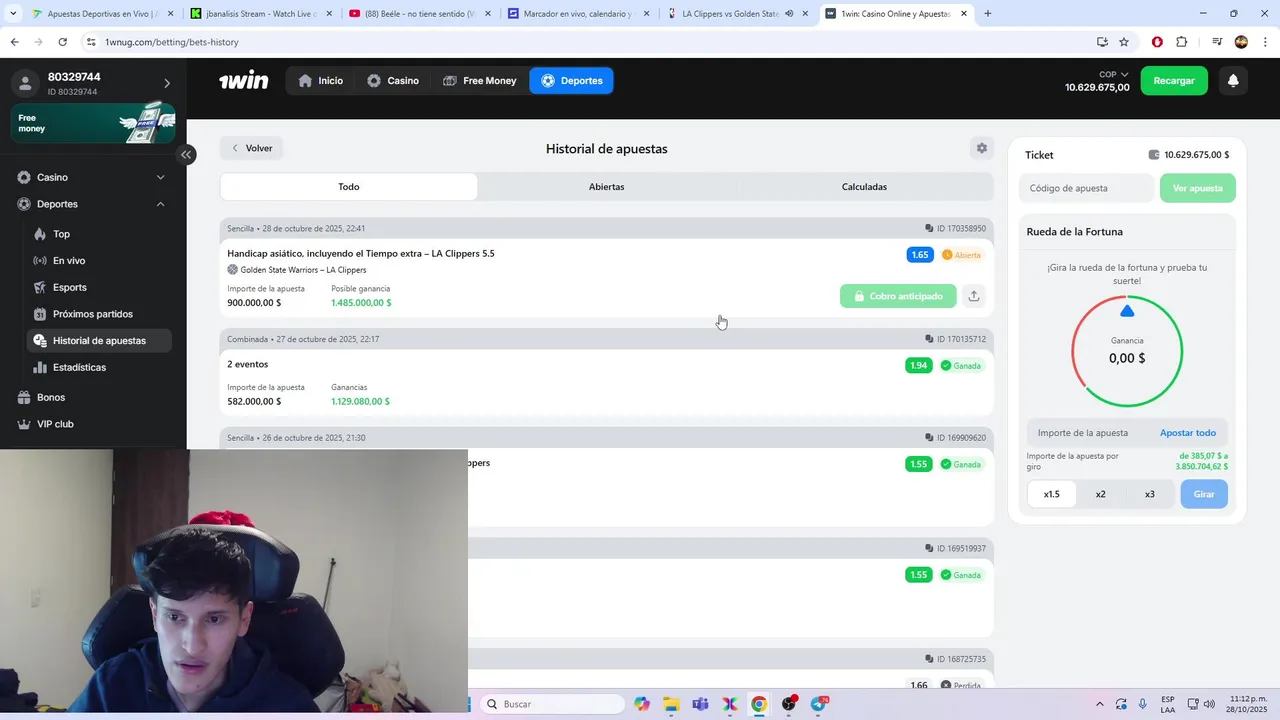Copy bet ID 170358950
The width and height of the screenshot is (1280, 720).
point(930,228)
